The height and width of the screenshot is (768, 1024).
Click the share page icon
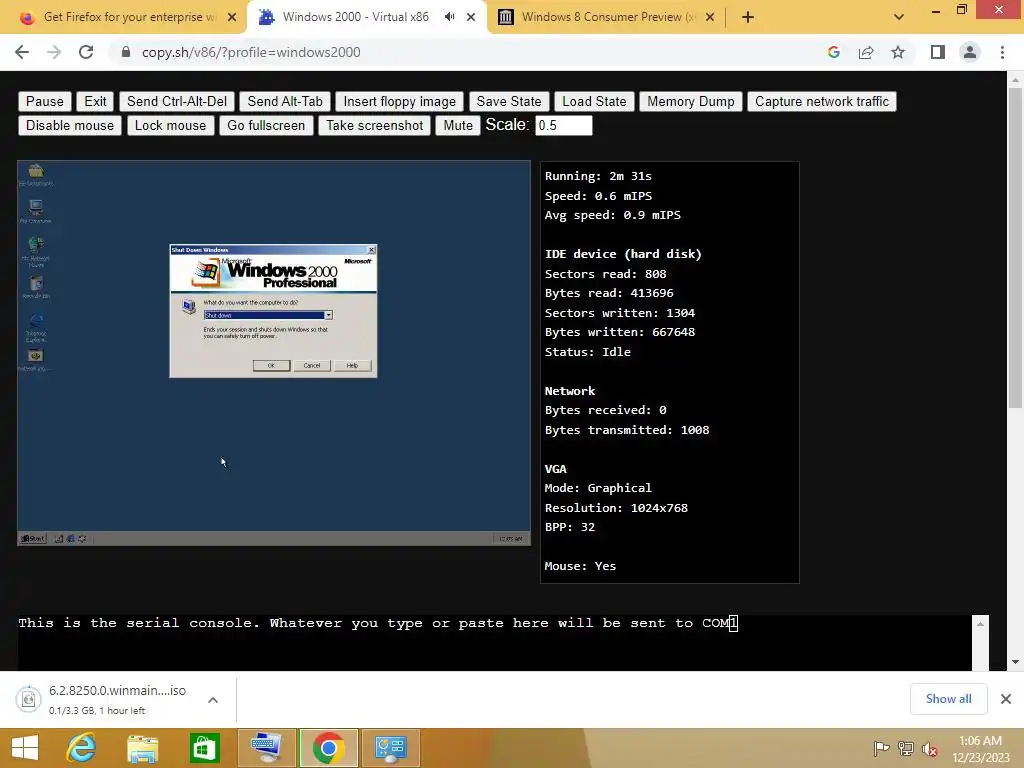tap(866, 52)
